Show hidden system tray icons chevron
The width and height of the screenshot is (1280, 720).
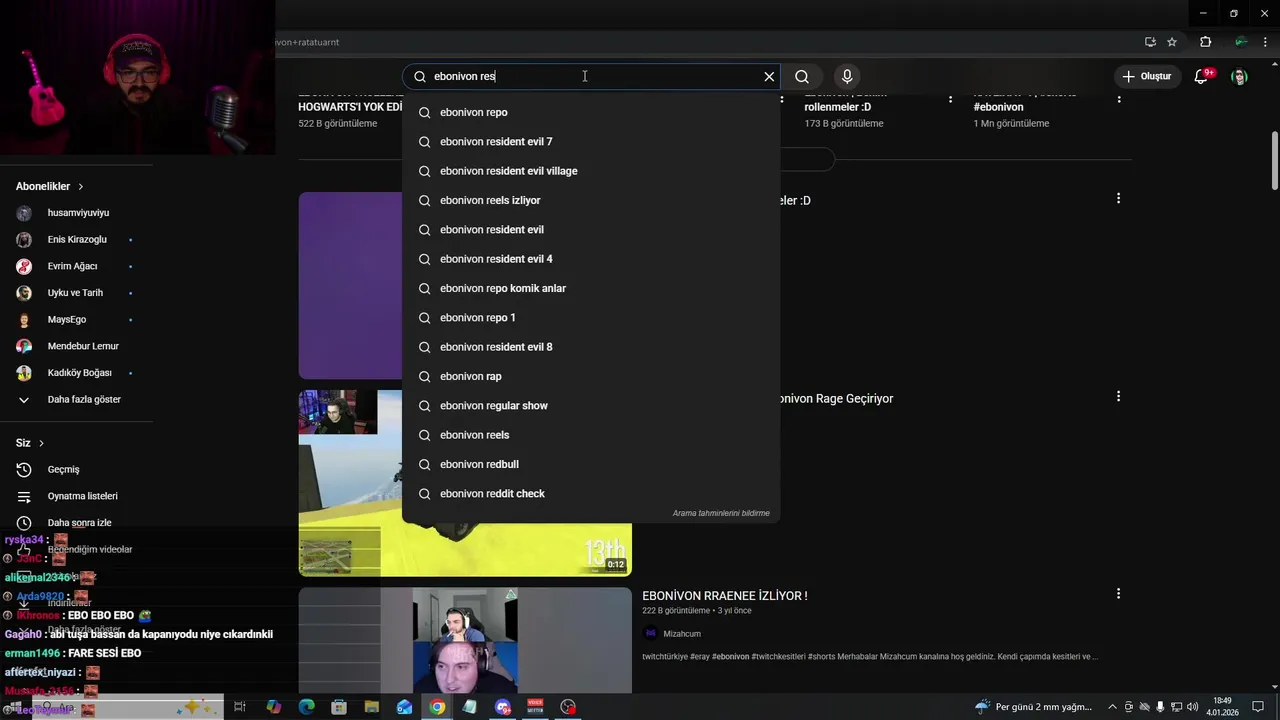pyautogui.click(x=1112, y=707)
